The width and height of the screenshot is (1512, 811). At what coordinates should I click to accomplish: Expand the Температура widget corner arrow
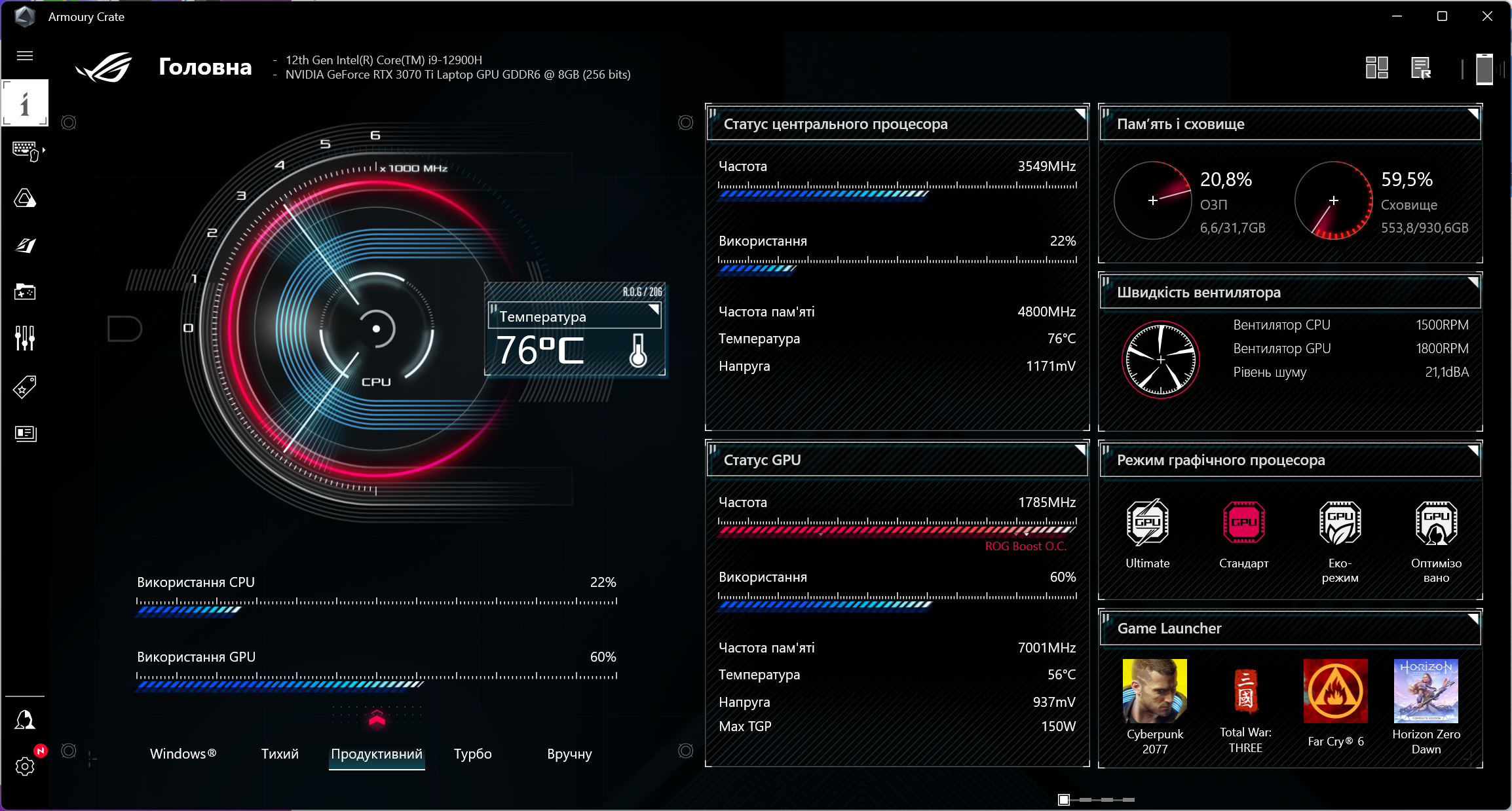(x=654, y=309)
